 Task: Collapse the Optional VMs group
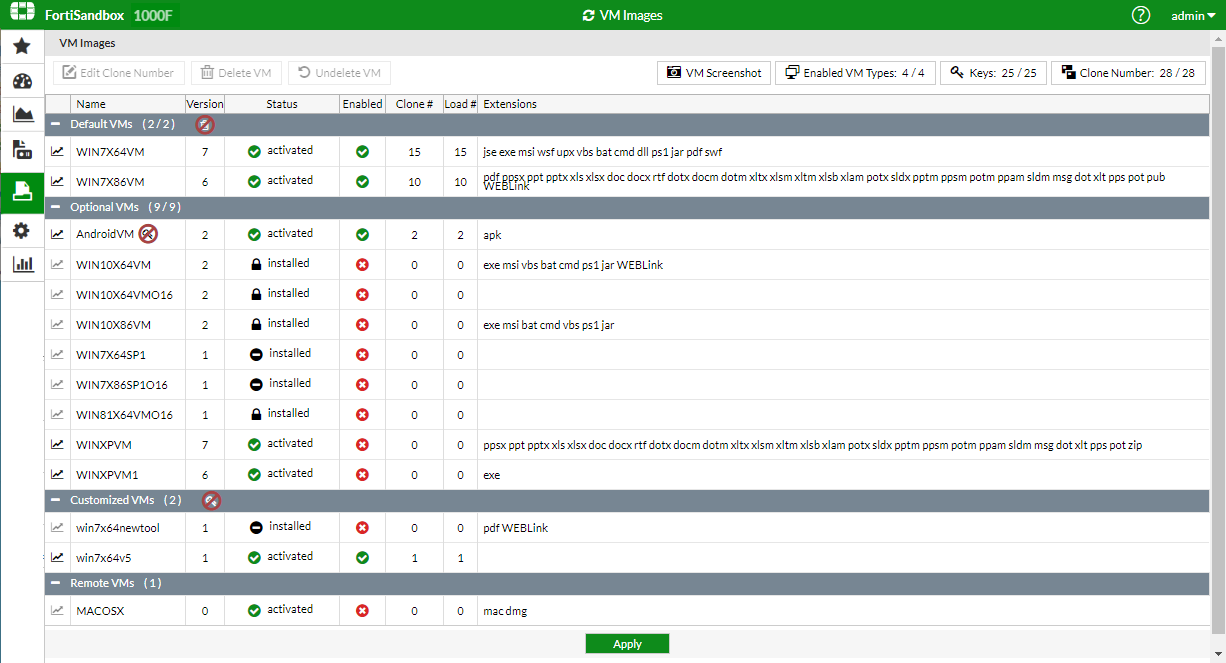[56, 207]
